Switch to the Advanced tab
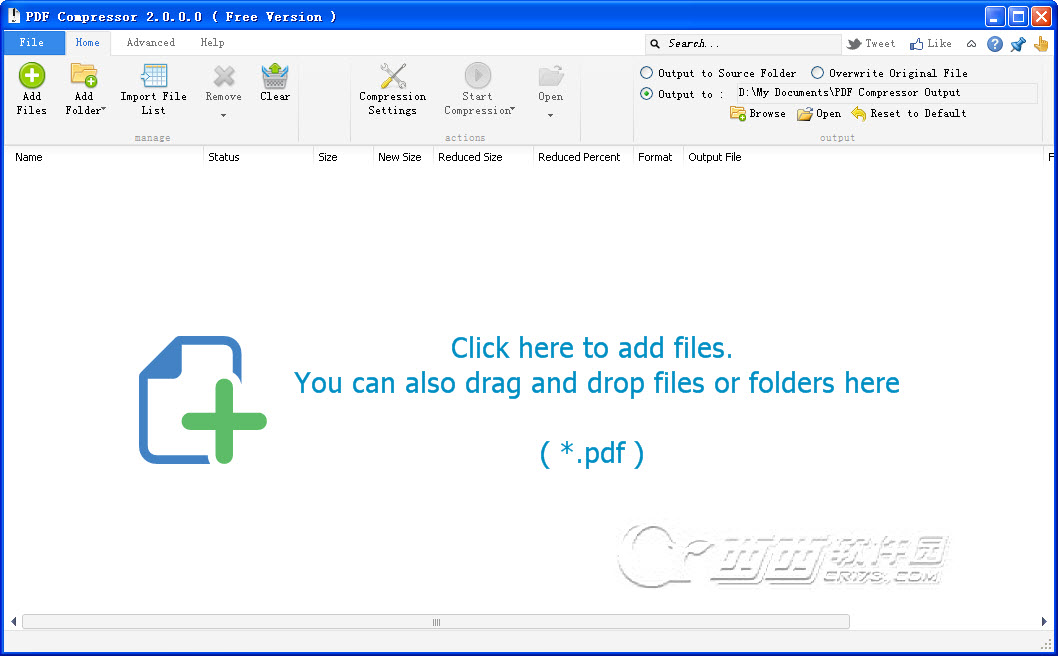This screenshot has width=1058, height=656. 150,43
